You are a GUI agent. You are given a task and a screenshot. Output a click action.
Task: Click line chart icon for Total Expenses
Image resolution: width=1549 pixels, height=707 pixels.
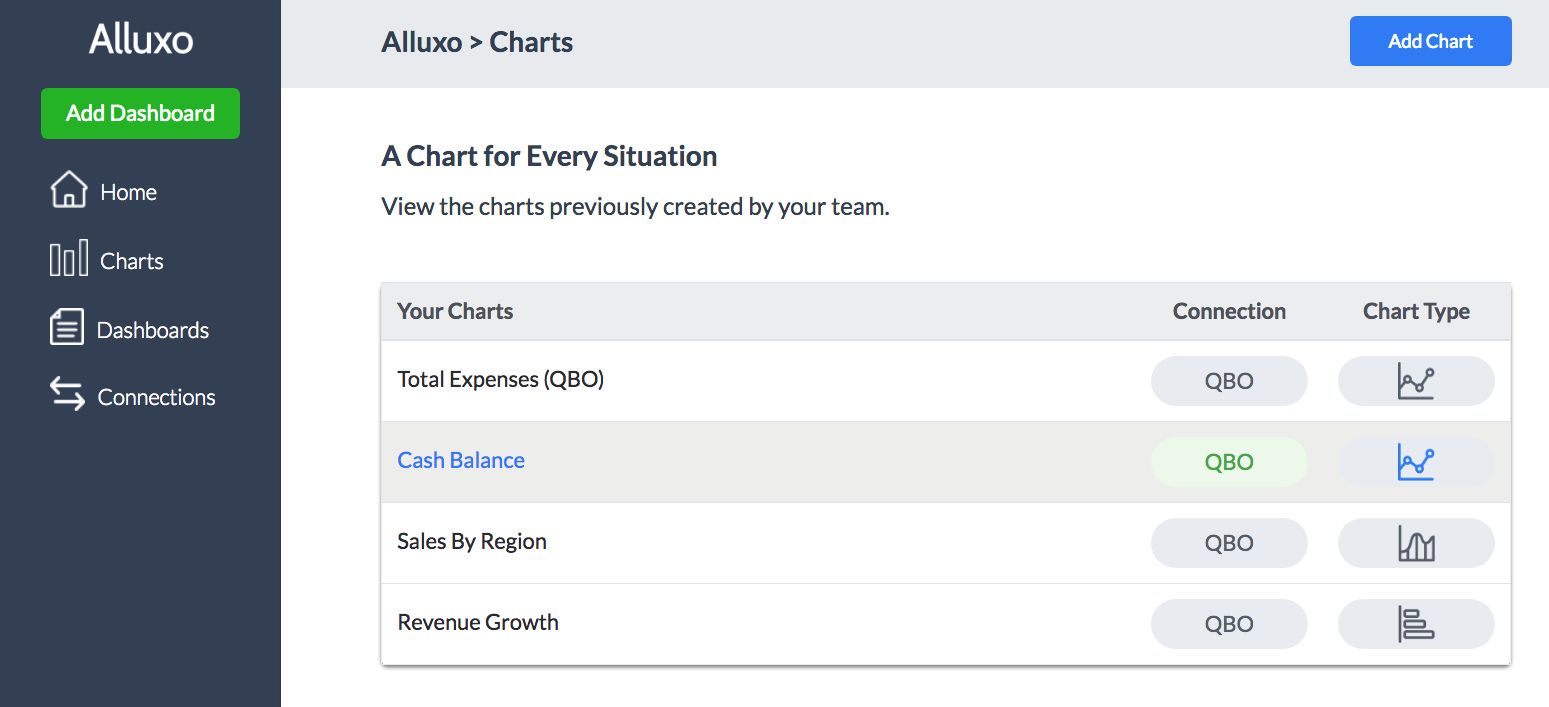pyautogui.click(x=1415, y=382)
